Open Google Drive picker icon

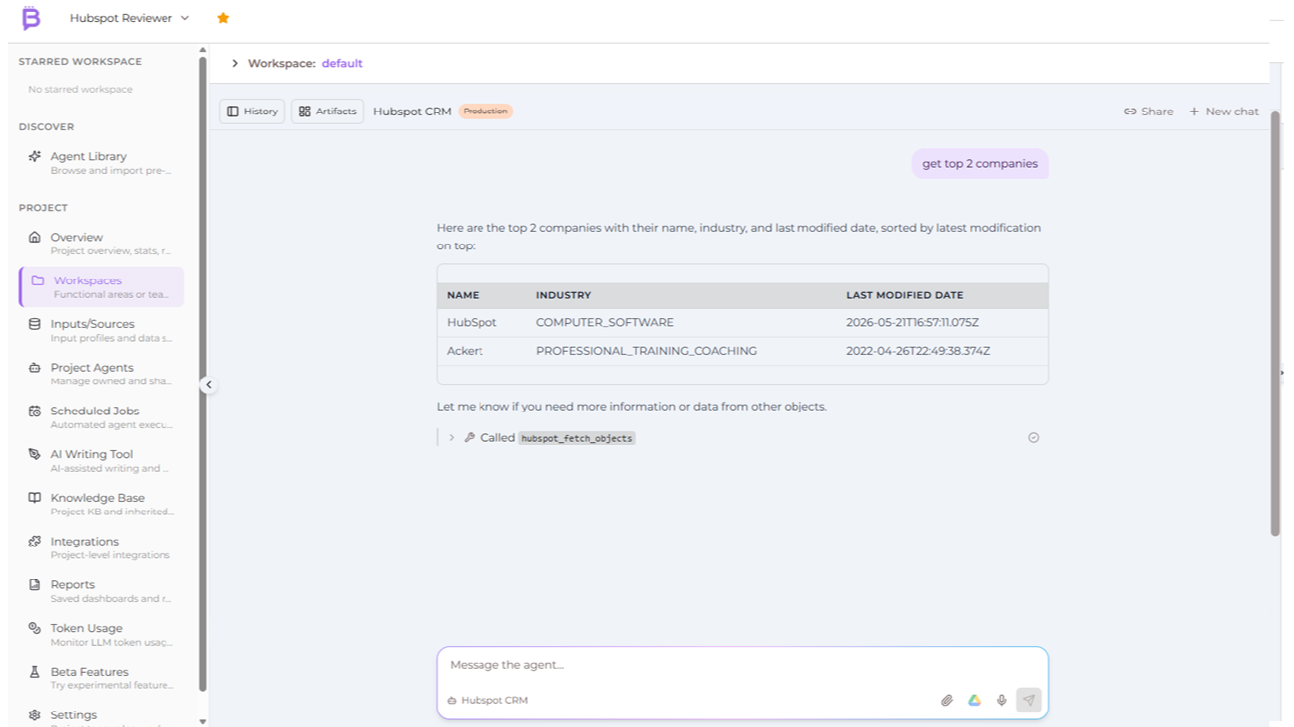(x=974, y=701)
